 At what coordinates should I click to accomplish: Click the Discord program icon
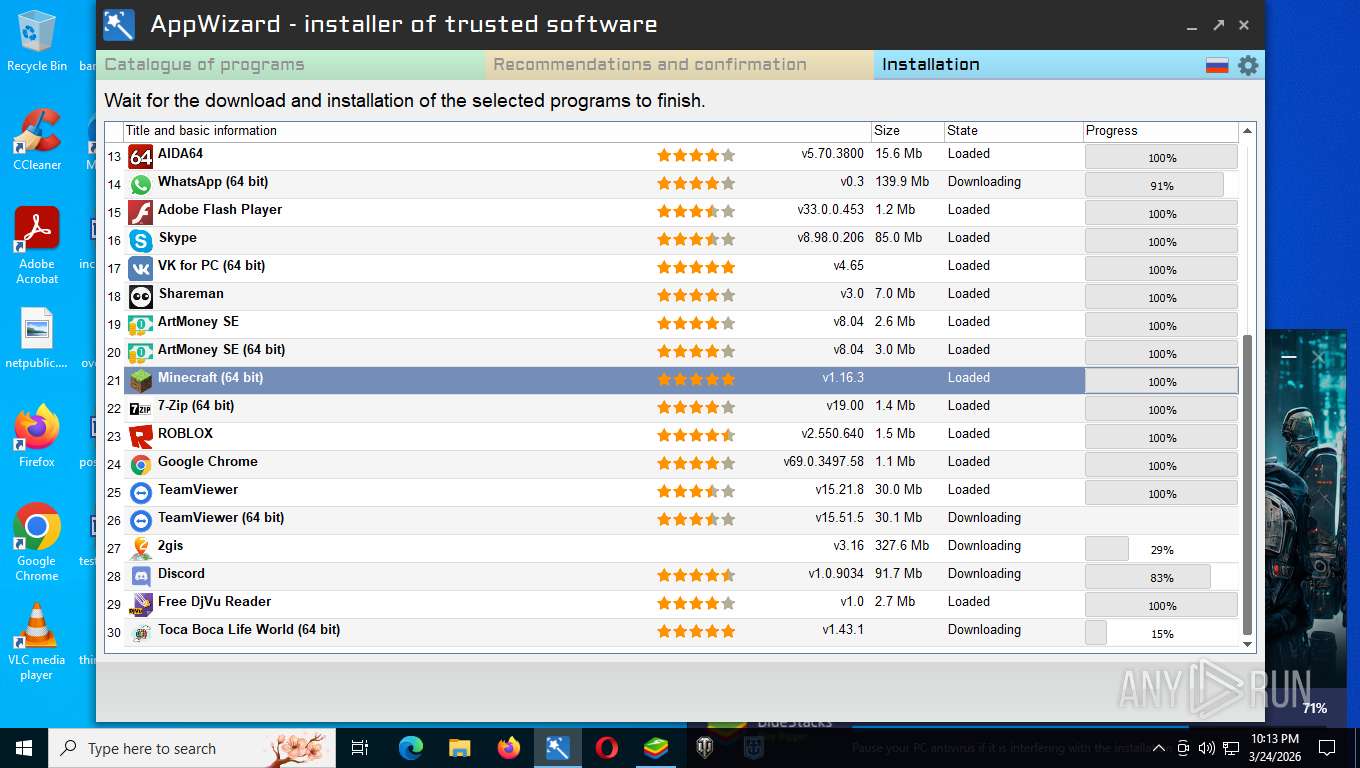(141, 576)
